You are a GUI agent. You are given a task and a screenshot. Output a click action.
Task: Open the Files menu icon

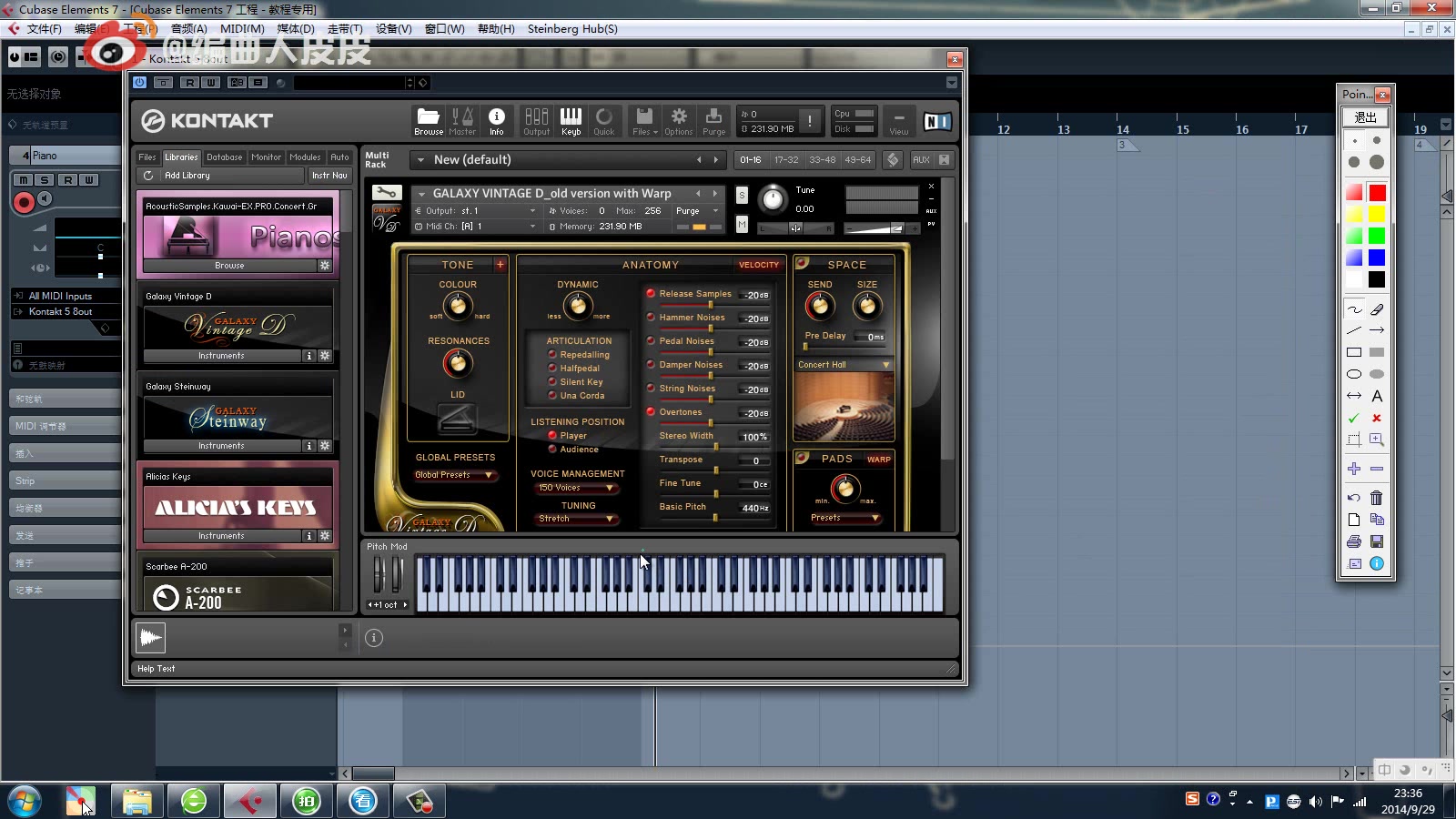[x=644, y=120]
